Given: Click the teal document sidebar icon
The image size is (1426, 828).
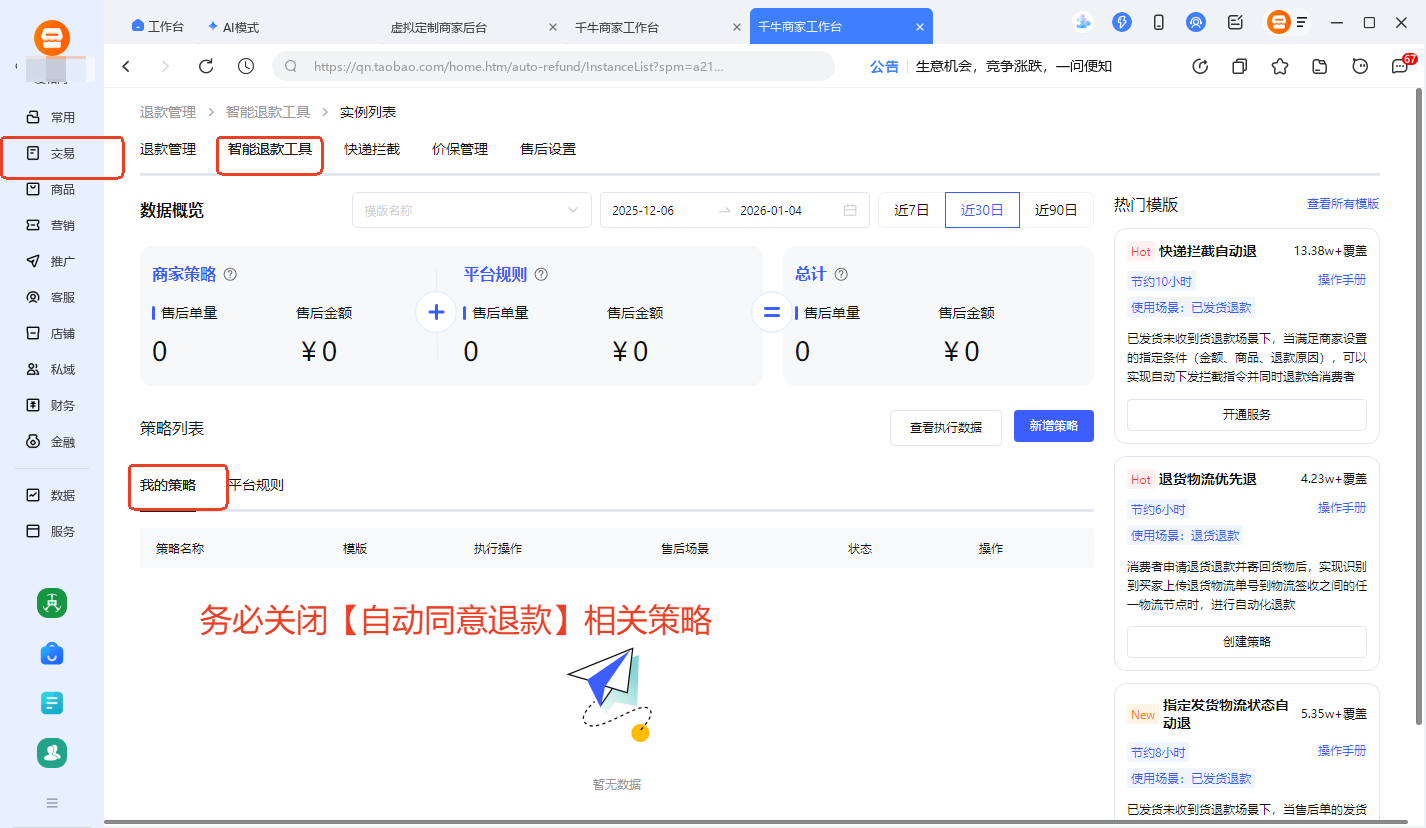Looking at the screenshot, I should tap(52, 703).
